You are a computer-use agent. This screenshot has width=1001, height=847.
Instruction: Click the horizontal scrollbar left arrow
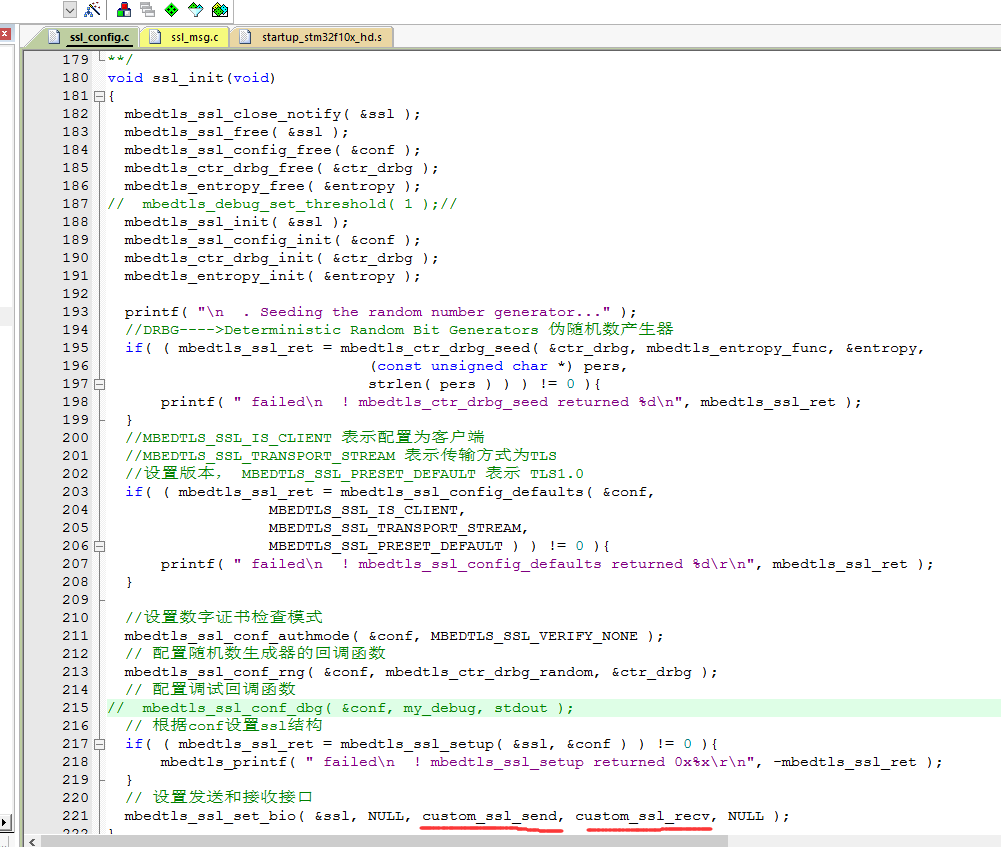tap(32, 841)
